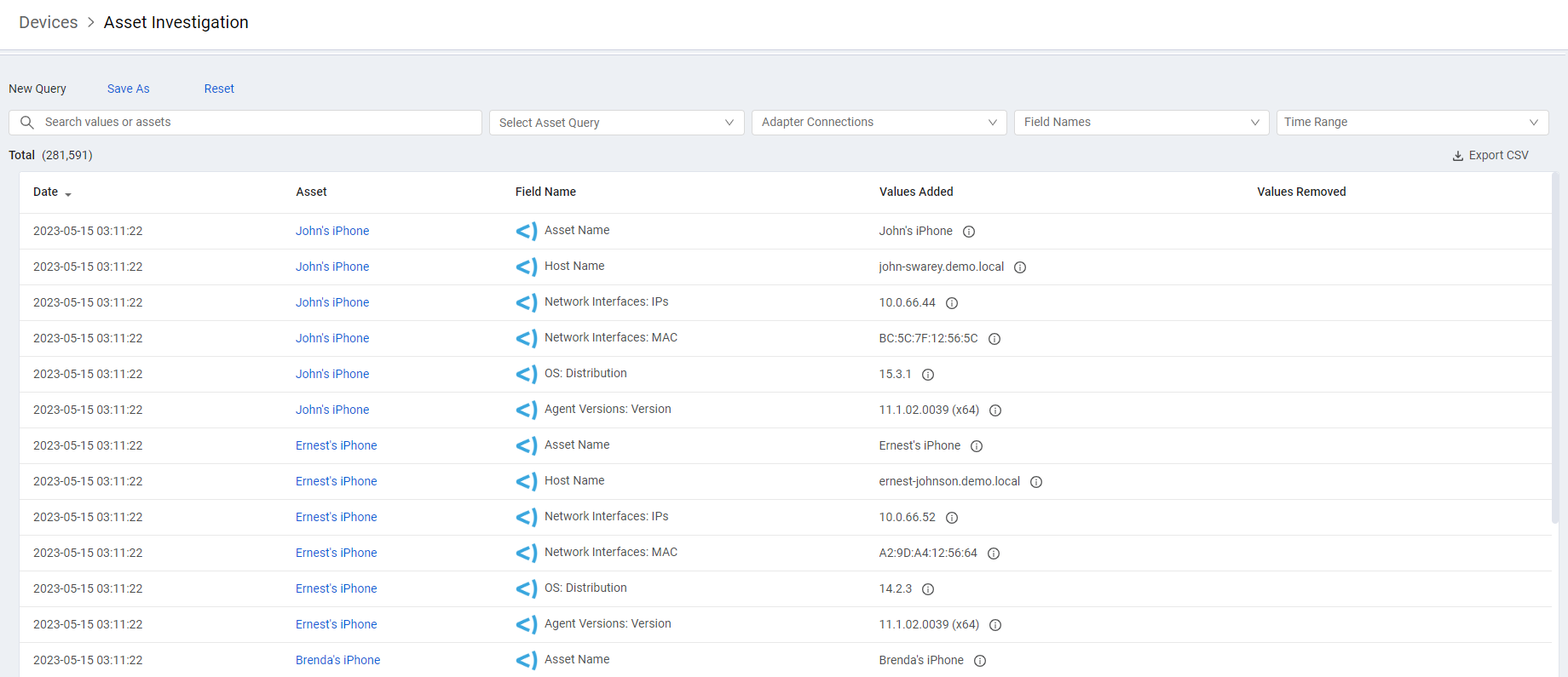The height and width of the screenshot is (677, 1568).
Task: Click the Field Name column header
Action: coord(545,192)
